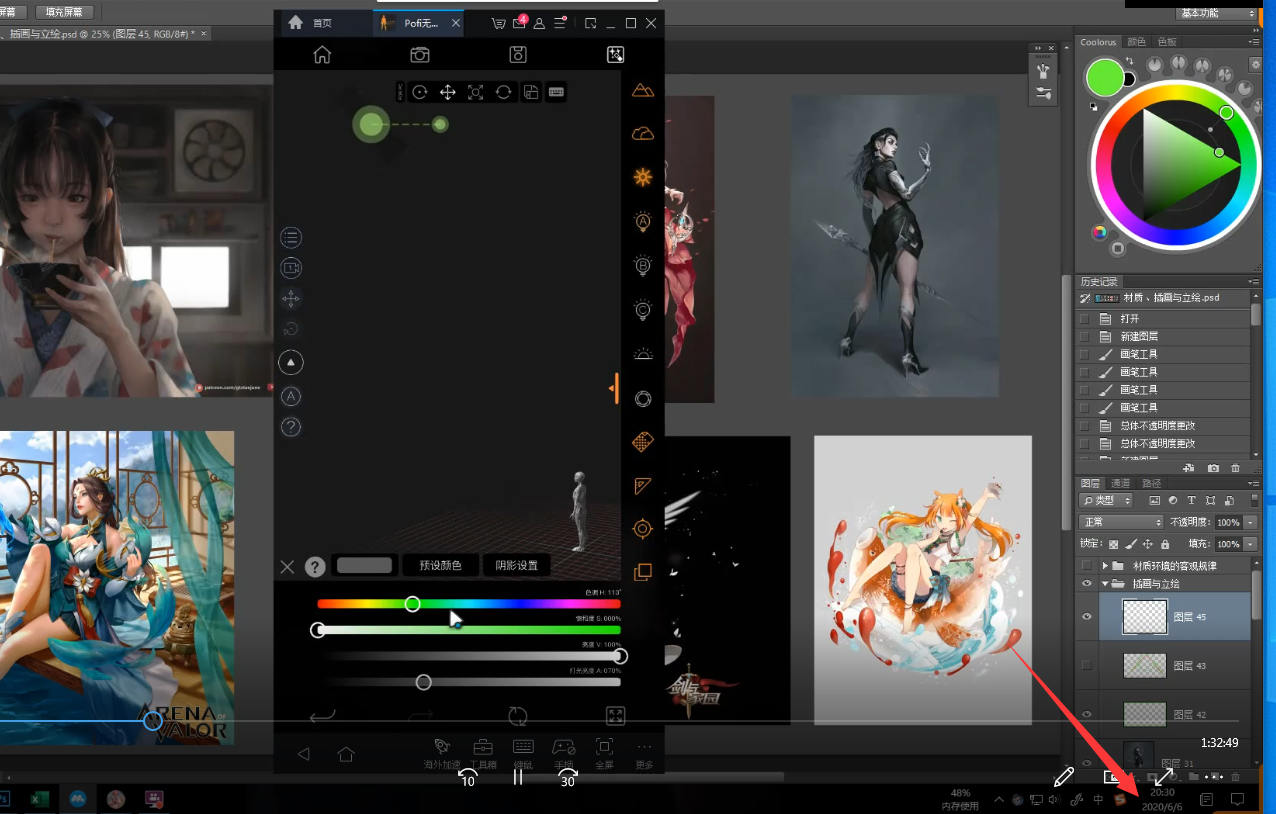The width and height of the screenshot is (1276, 814).
Task: Select the orange sun light icon
Action: (x=642, y=177)
